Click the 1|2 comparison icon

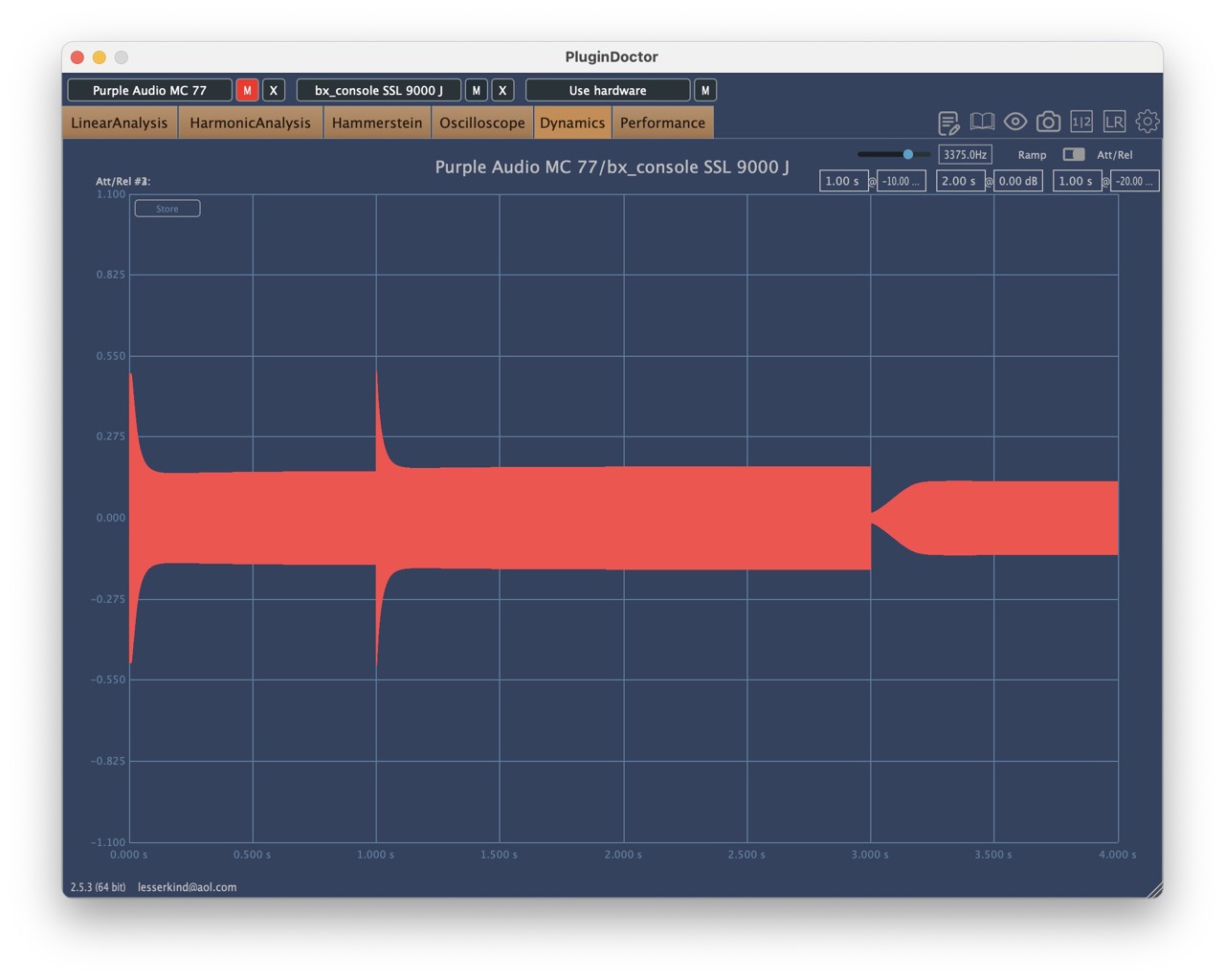click(x=1081, y=122)
